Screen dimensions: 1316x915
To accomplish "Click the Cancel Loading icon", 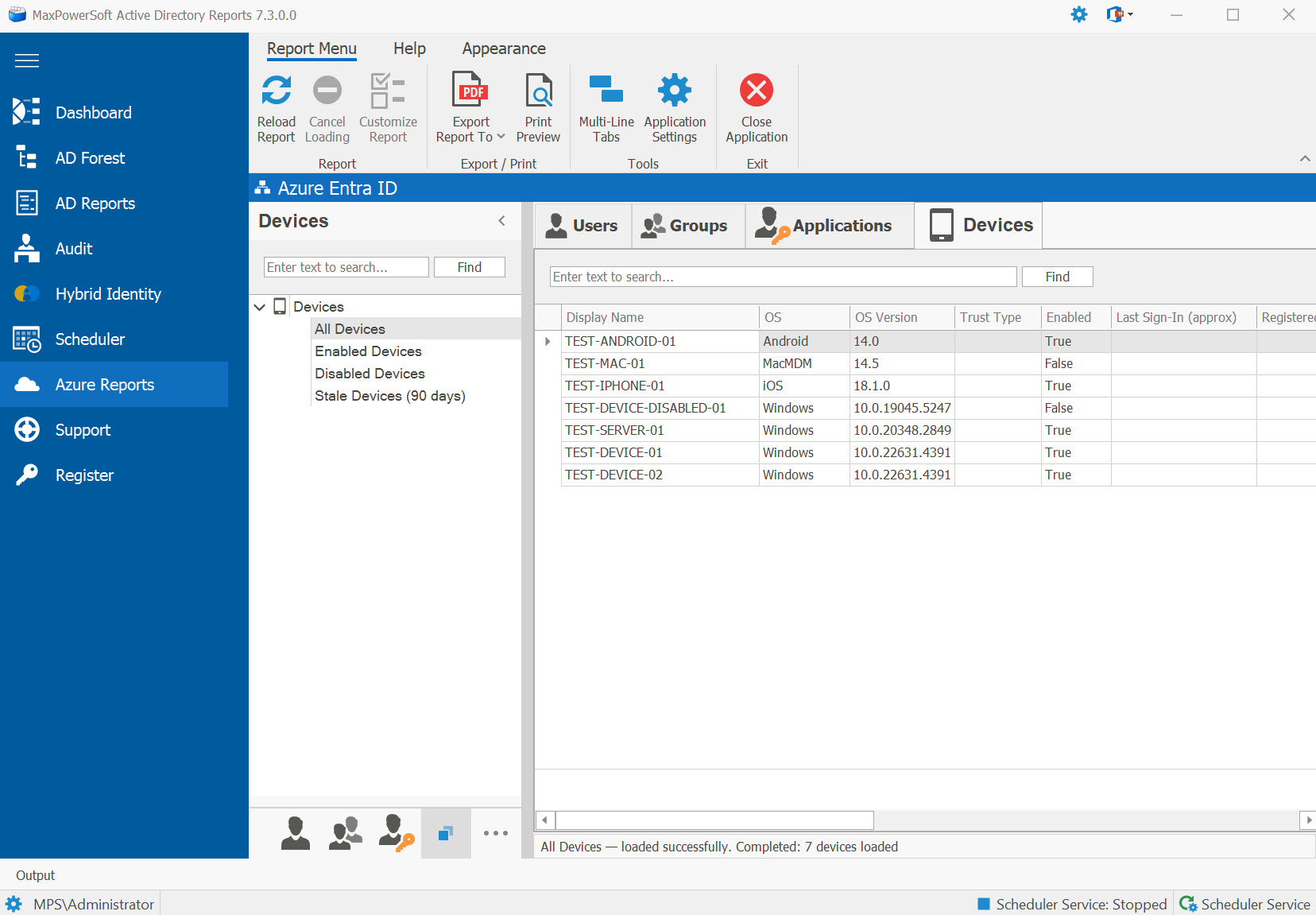I will (327, 91).
